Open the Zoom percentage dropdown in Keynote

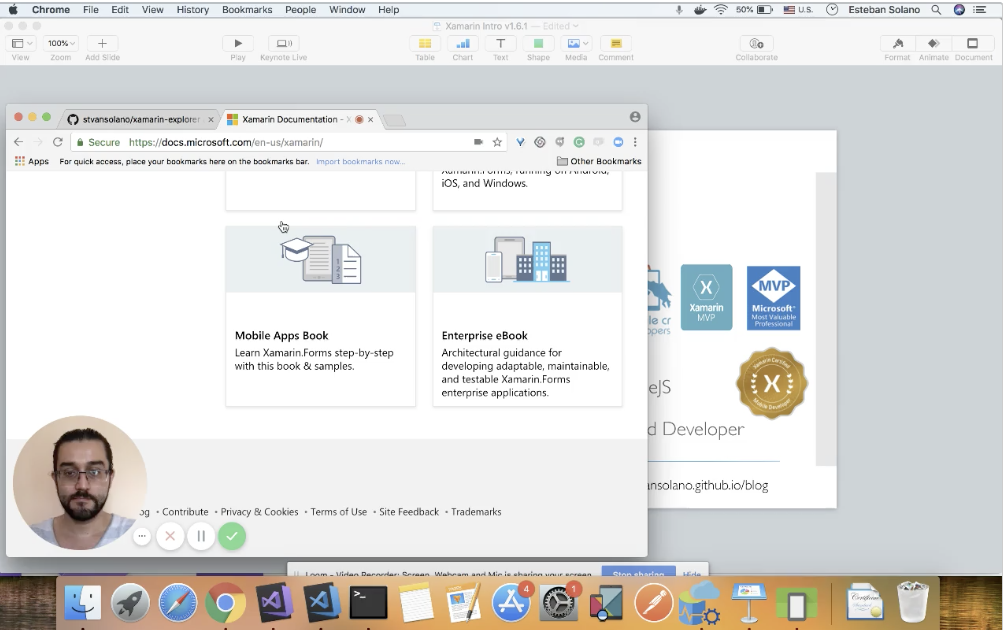[x=60, y=43]
